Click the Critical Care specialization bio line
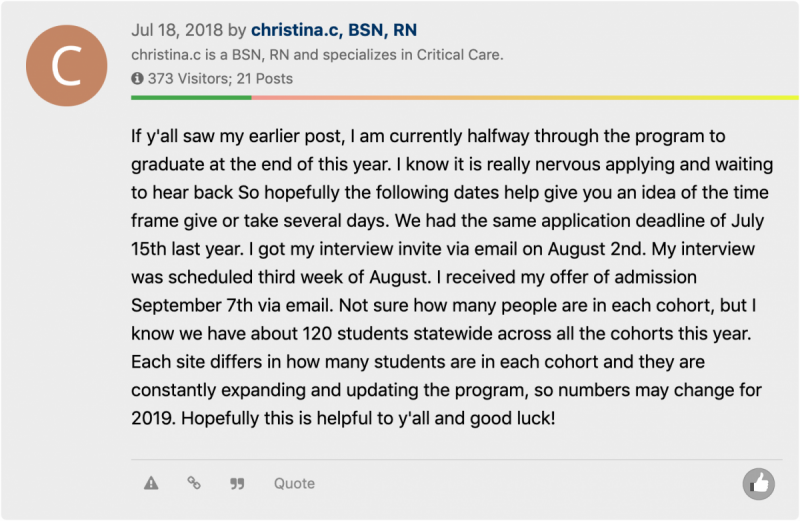800x521 pixels. tap(317, 55)
